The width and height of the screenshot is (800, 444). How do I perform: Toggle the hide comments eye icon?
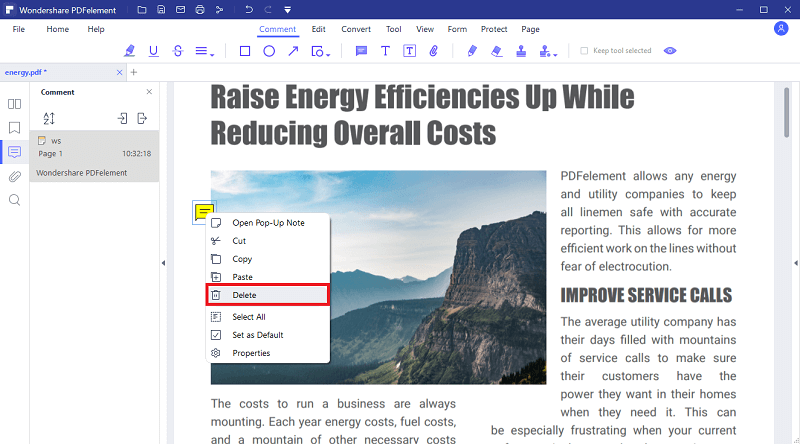(670, 51)
